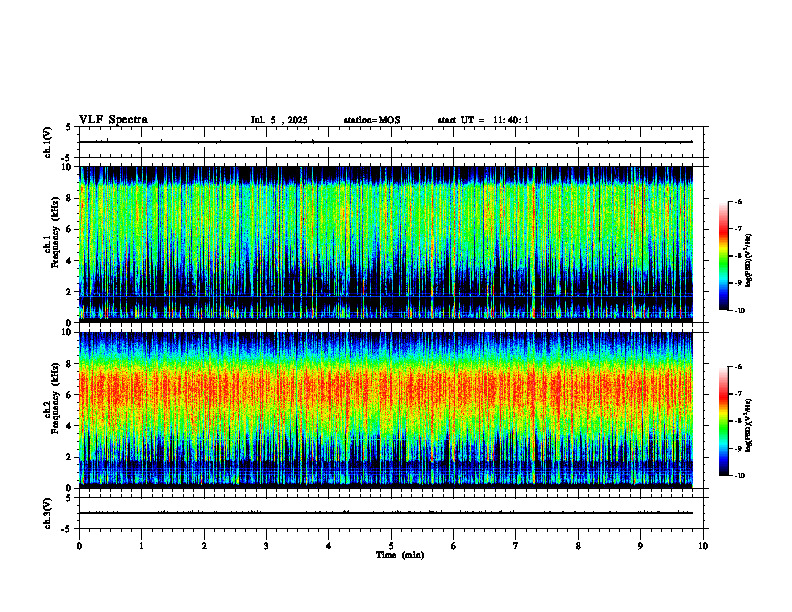Click time axis tick label 3
The height and width of the screenshot is (612, 792).
click(x=266, y=546)
